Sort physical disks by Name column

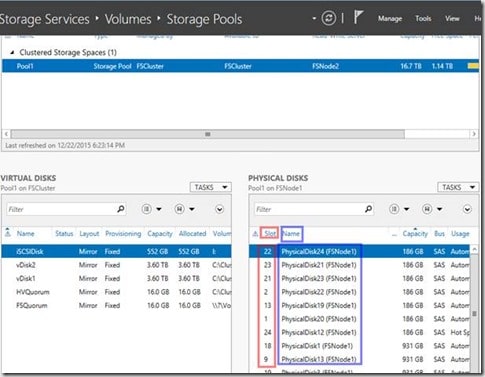coord(291,234)
